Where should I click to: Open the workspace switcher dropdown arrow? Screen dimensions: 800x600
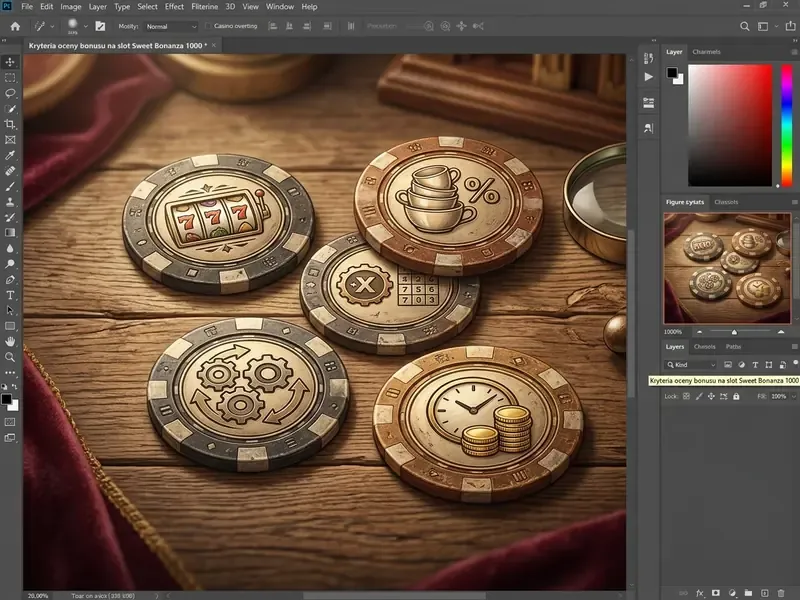777,26
